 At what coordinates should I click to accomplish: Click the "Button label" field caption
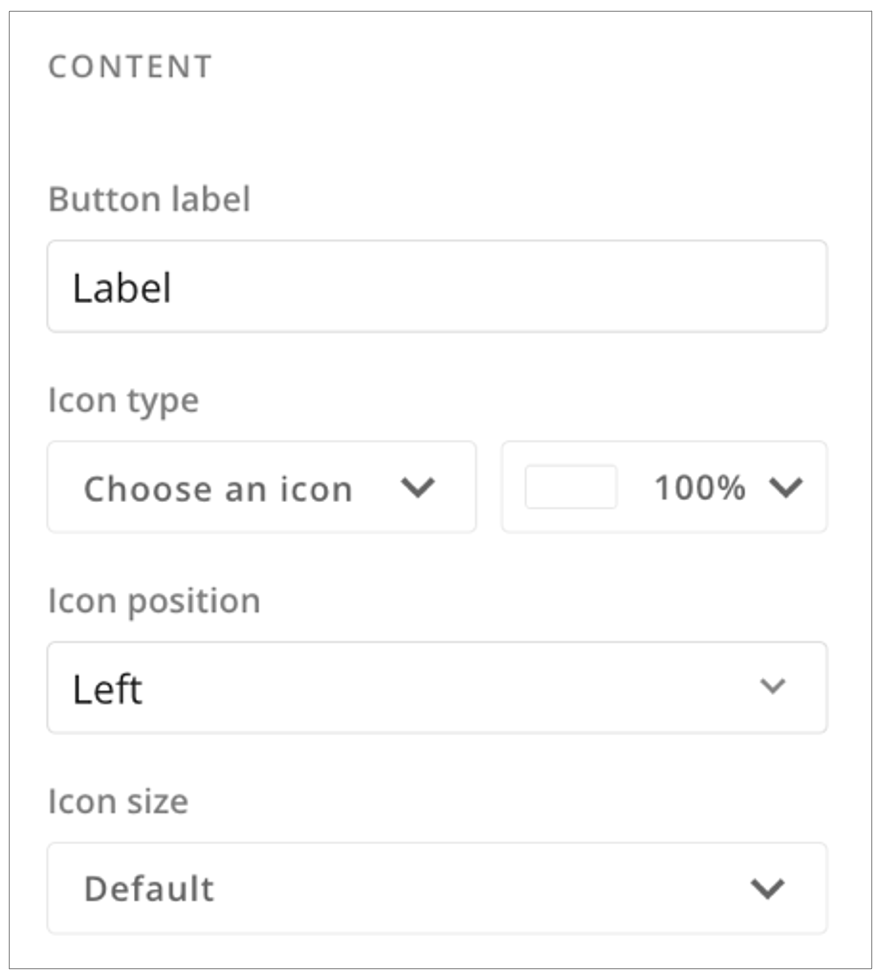tap(149, 200)
